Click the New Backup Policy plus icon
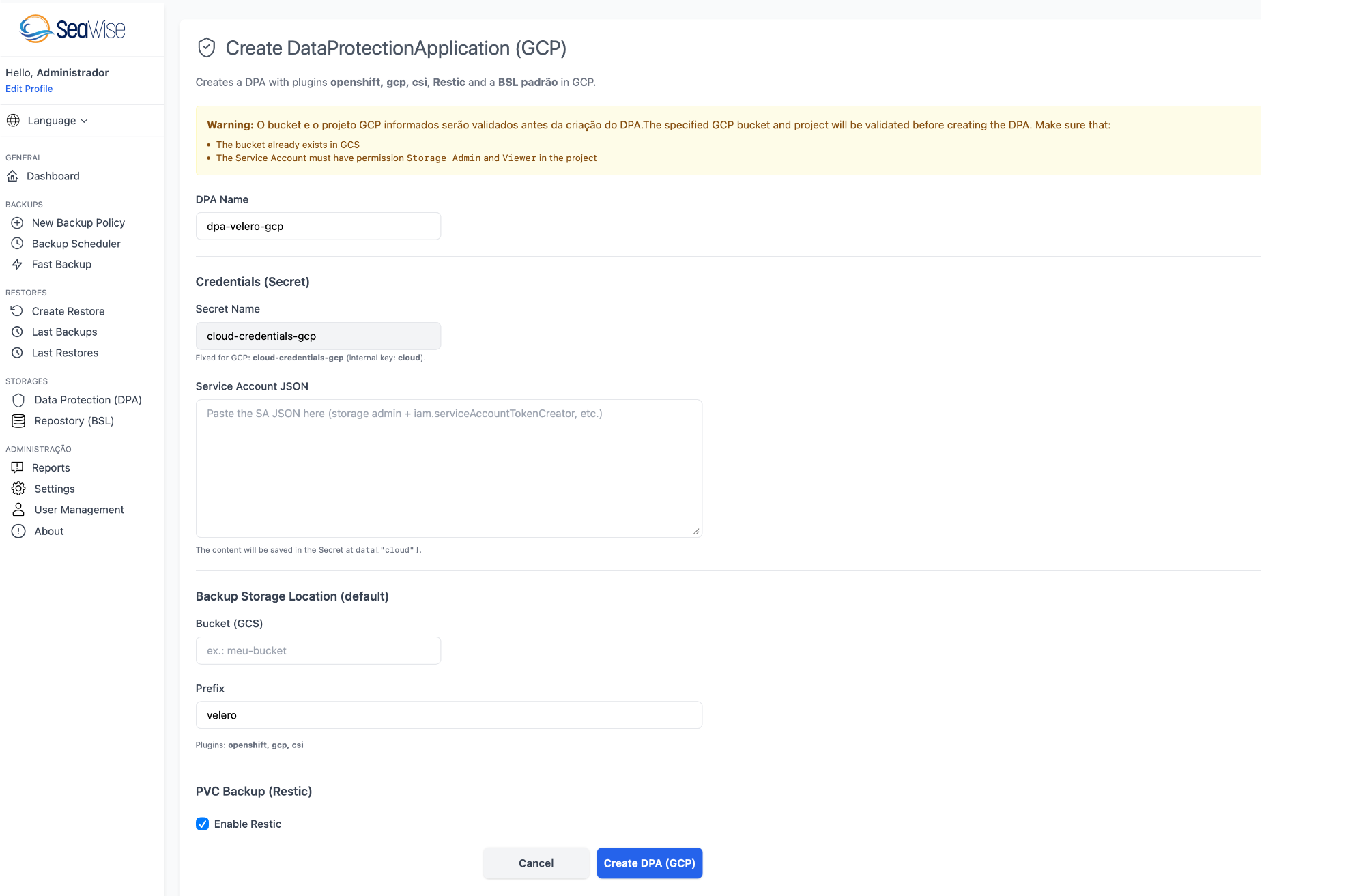The image size is (1365, 896). (x=17, y=223)
